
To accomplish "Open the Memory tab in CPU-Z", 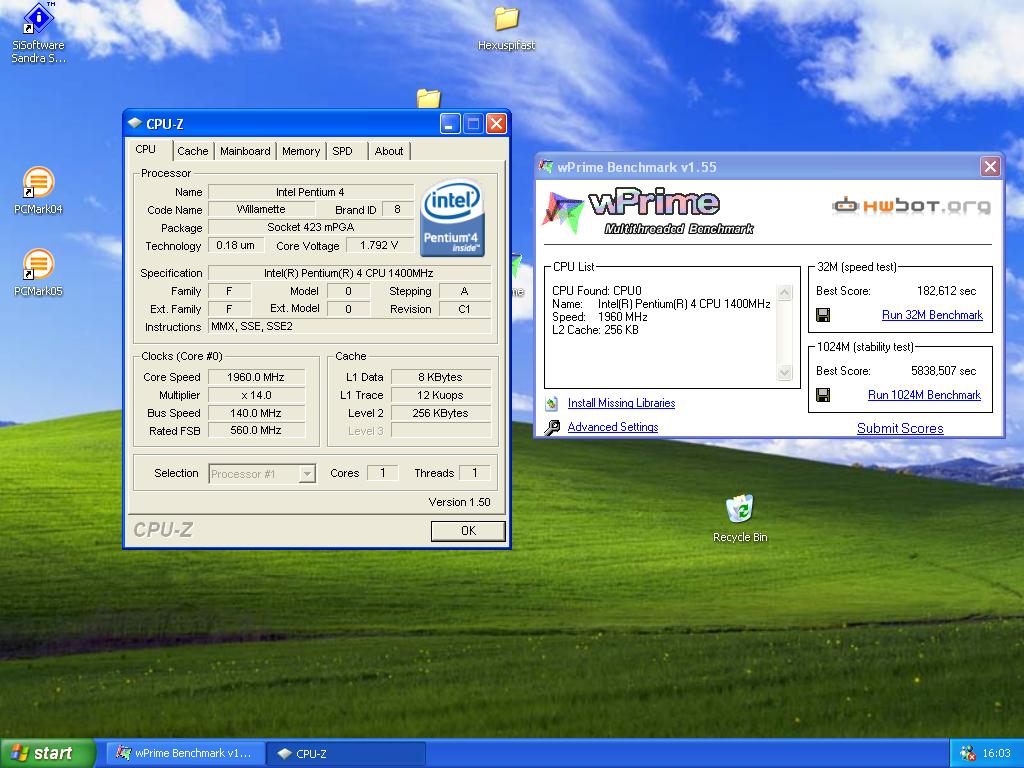I will (x=301, y=151).
